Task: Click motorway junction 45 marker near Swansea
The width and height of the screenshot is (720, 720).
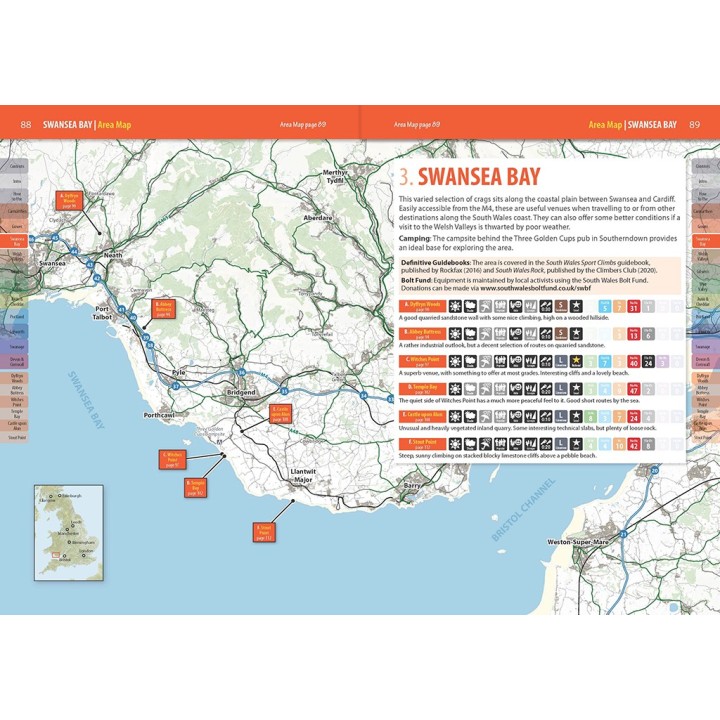Action: pyautogui.click(x=56, y=238)
